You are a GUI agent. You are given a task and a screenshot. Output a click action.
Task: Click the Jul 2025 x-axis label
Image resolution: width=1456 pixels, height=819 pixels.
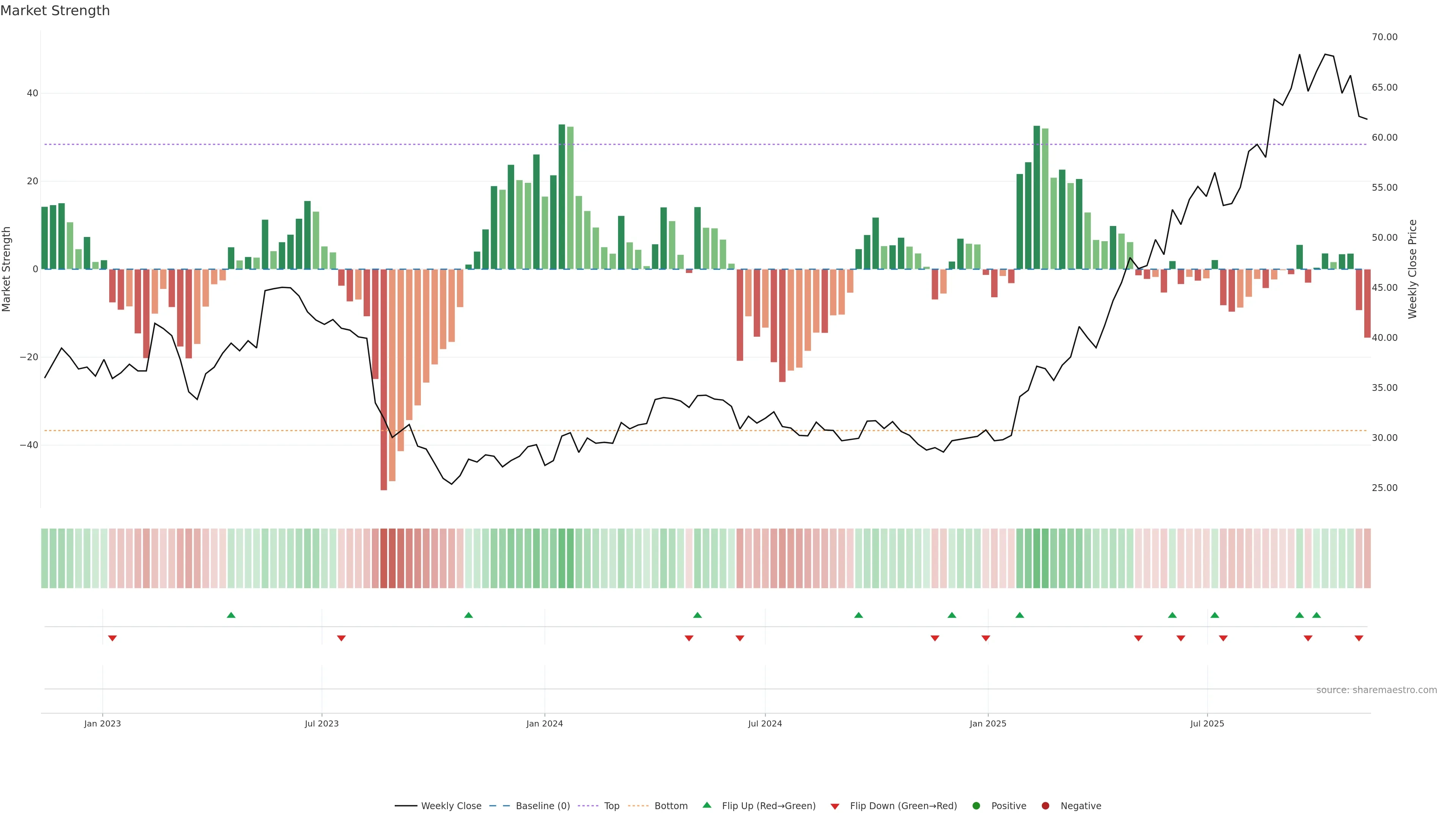(x=1207, y=723)
